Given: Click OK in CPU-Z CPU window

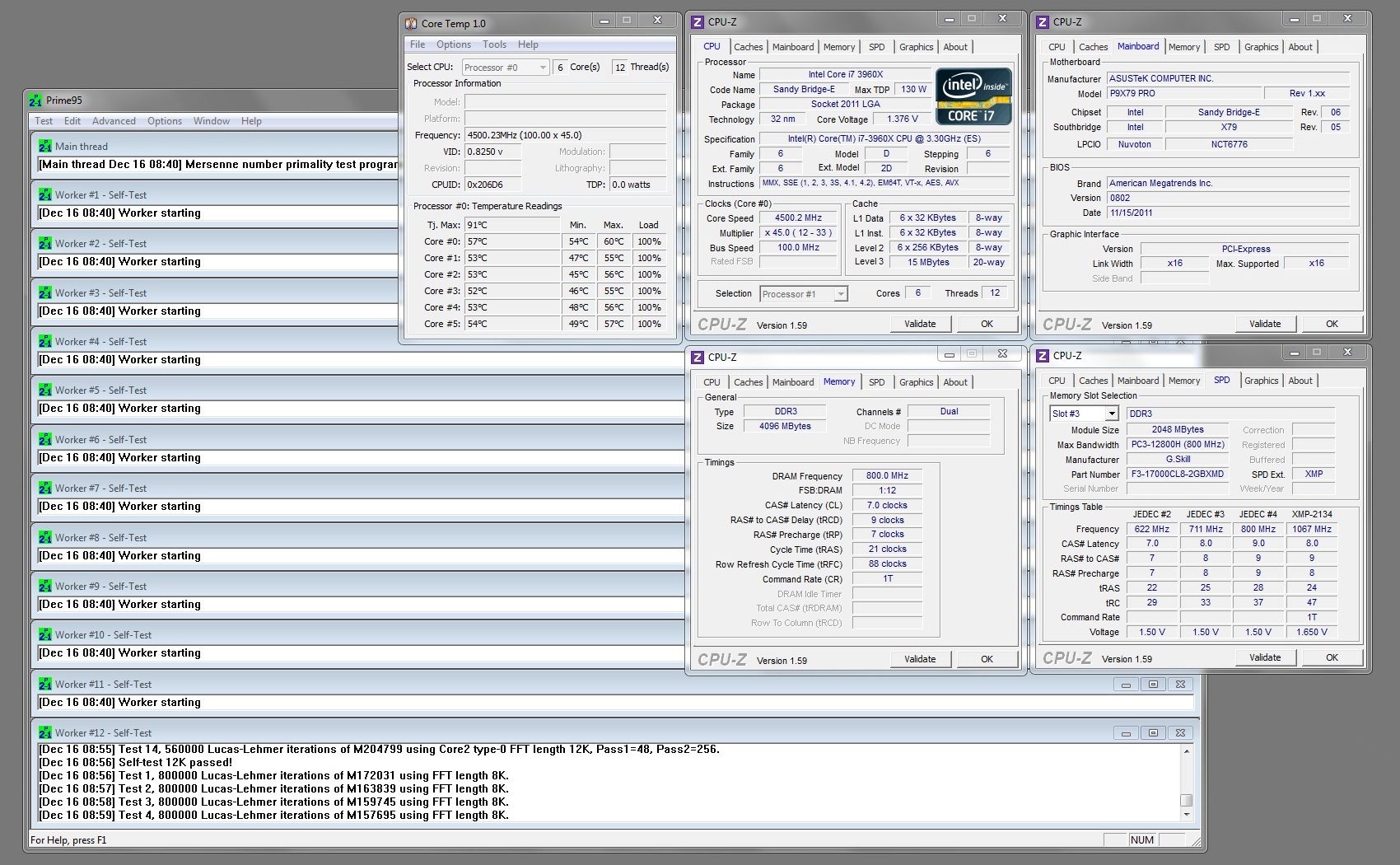Looking at the screenshot, I should coord(987,324).
